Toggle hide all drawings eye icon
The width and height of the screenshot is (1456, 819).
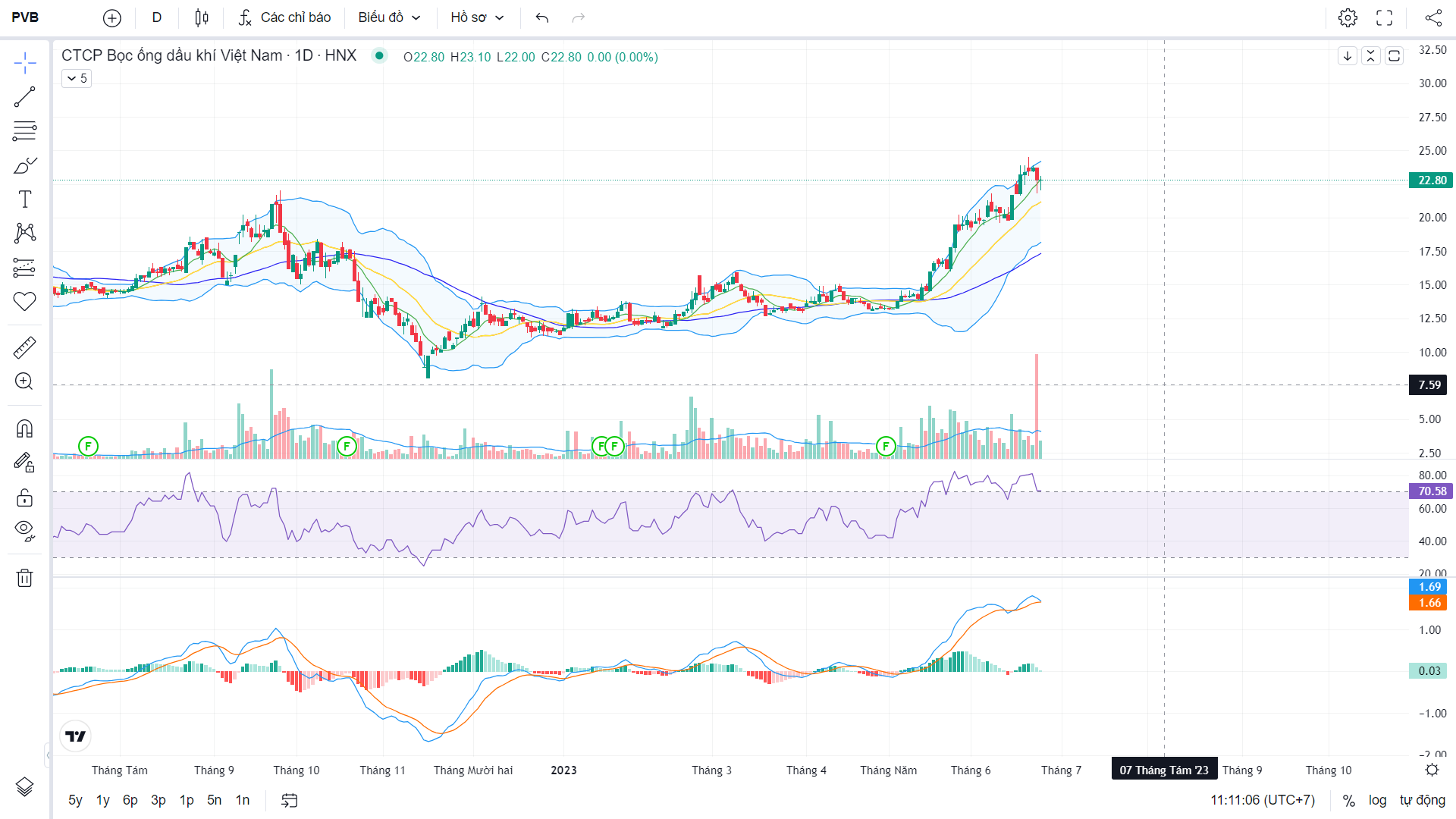(24, 530)
